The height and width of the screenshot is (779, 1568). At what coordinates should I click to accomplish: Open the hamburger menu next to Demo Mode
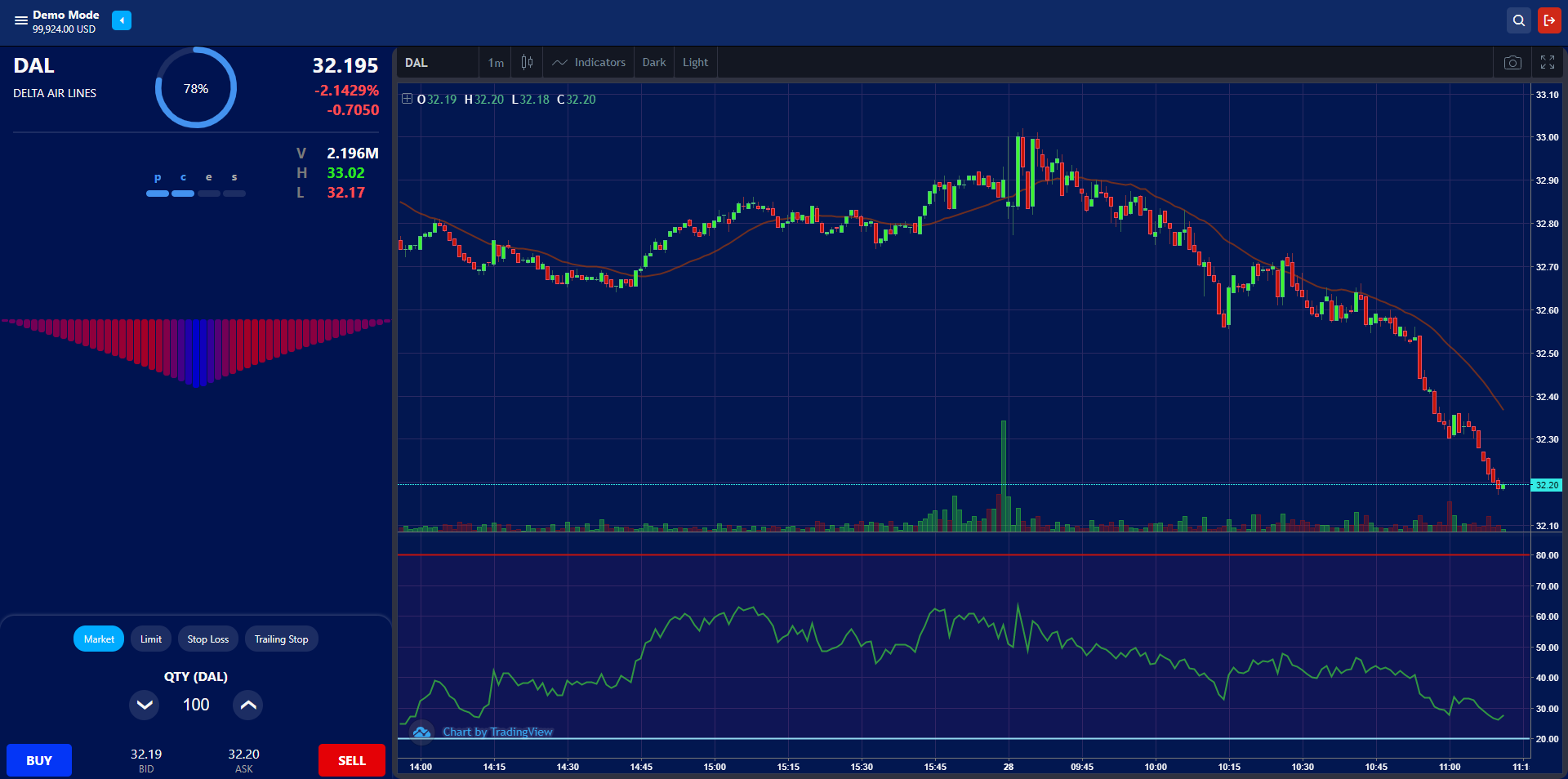(20, 20)
